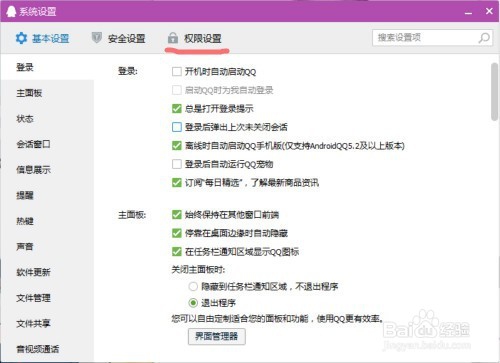Image resolution: width=500 pixels, height=363 pixels.
Task: Open 声音 settings in sidebar
Action: (47, 247)
